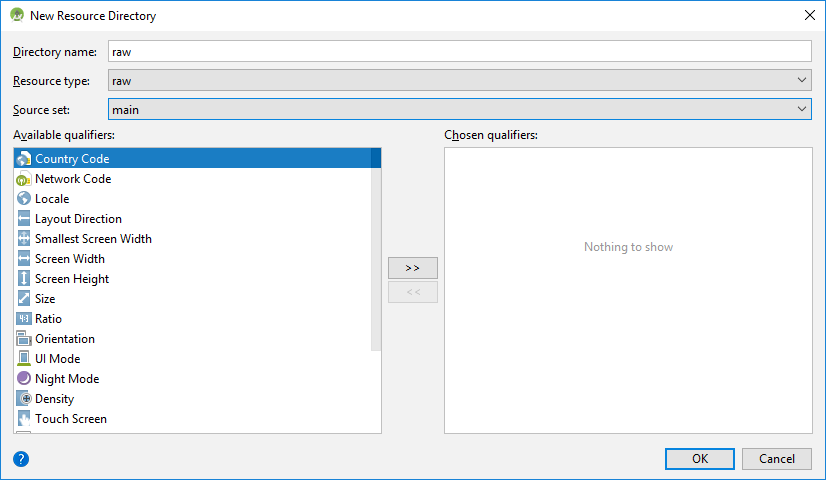Click the Country Code qualifier icon
The width and height of the screenshot is (826, 480).
(x=24, y=159)
